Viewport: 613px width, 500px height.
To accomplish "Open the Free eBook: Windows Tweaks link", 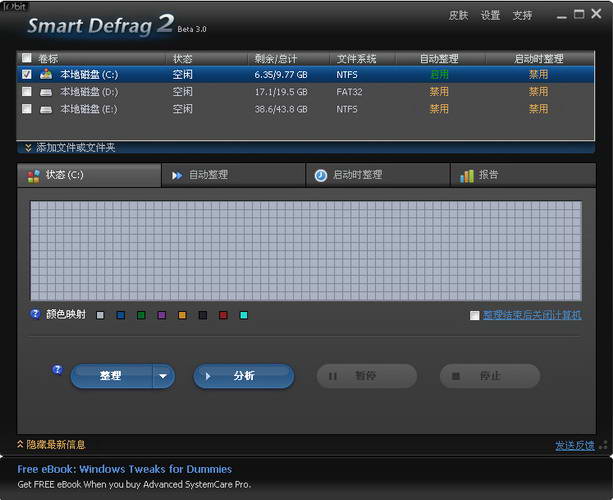I will coord(124,469).
